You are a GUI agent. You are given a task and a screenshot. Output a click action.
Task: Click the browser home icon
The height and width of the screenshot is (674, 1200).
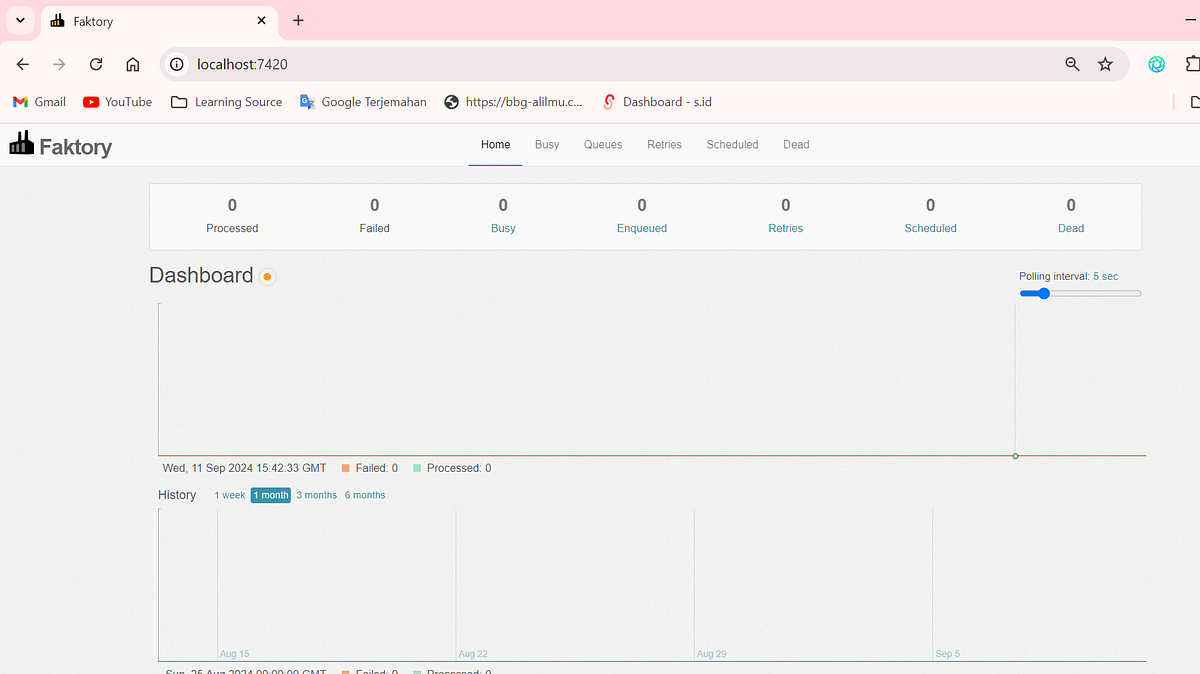(x=132, y=64)
